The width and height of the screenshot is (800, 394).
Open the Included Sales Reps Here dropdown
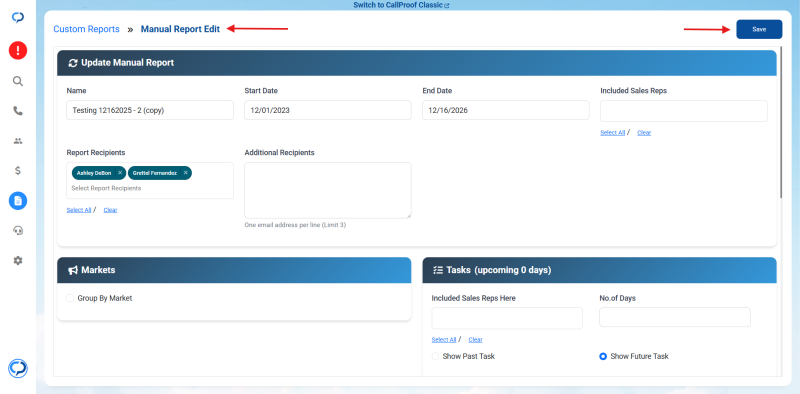pyautogui.click(x=507, y=318)
